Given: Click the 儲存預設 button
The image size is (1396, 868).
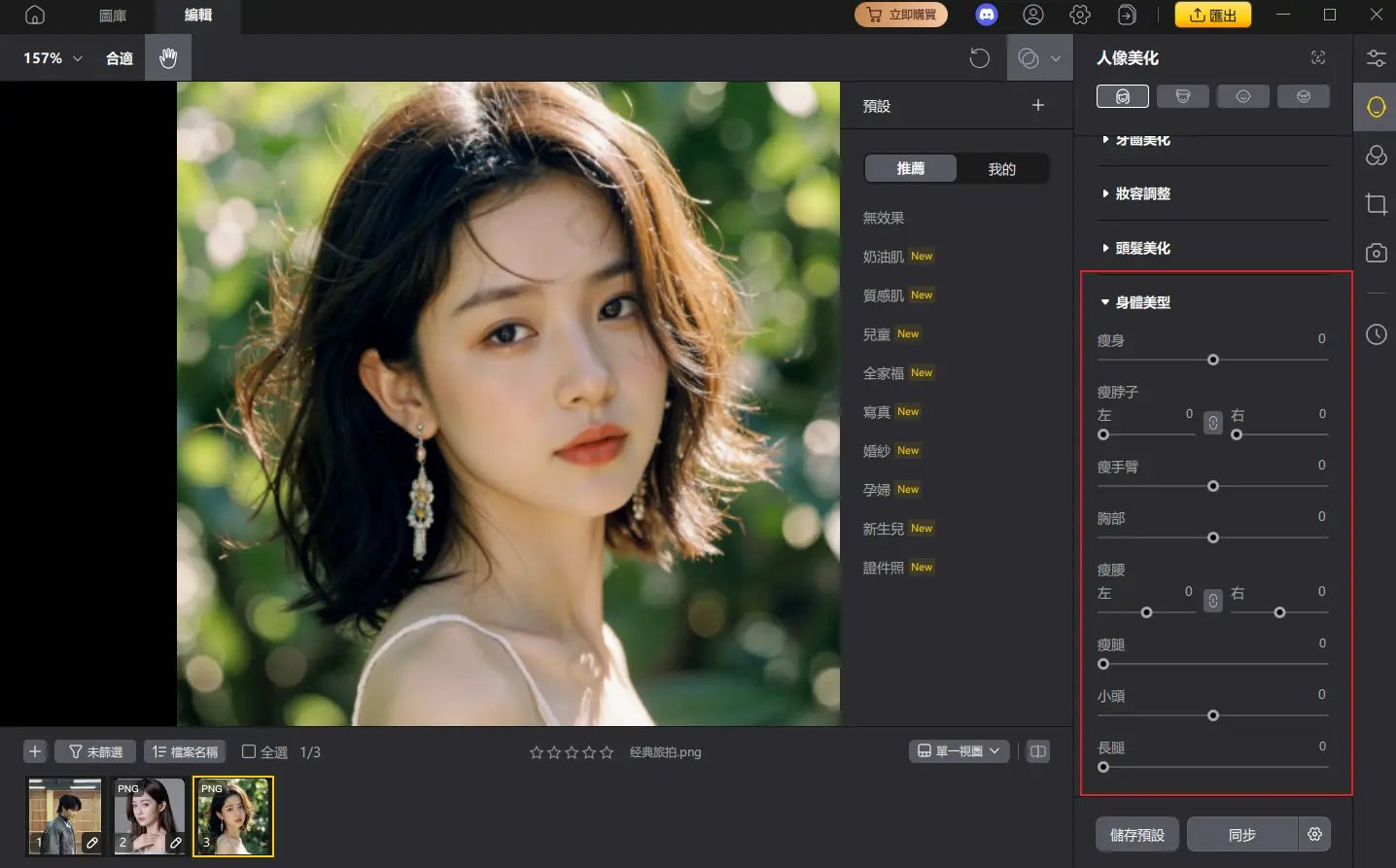Looking at the screenshot, I should click(1136, 834).
